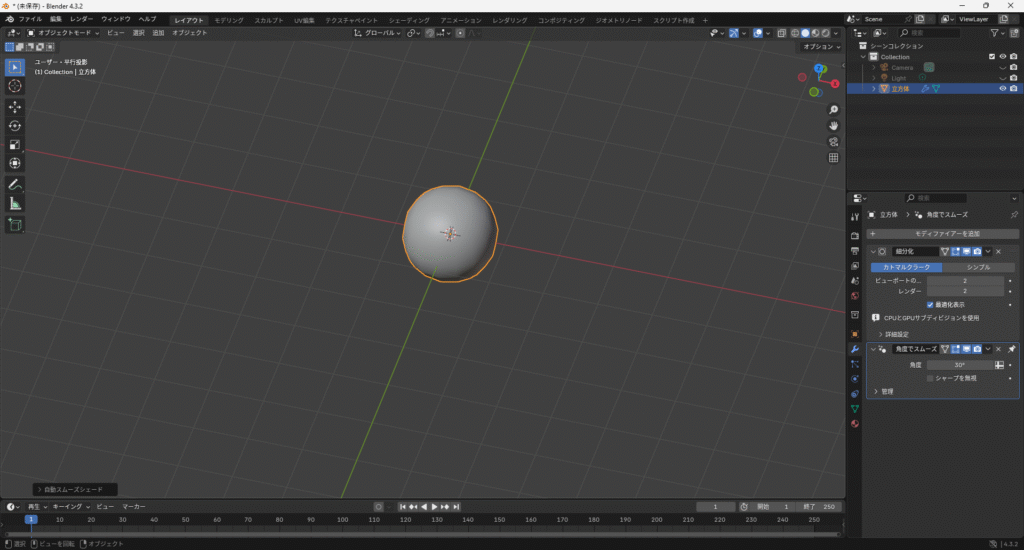Select rendered viewport shading
The image size is (1024, 550).
tap(826, 33)
